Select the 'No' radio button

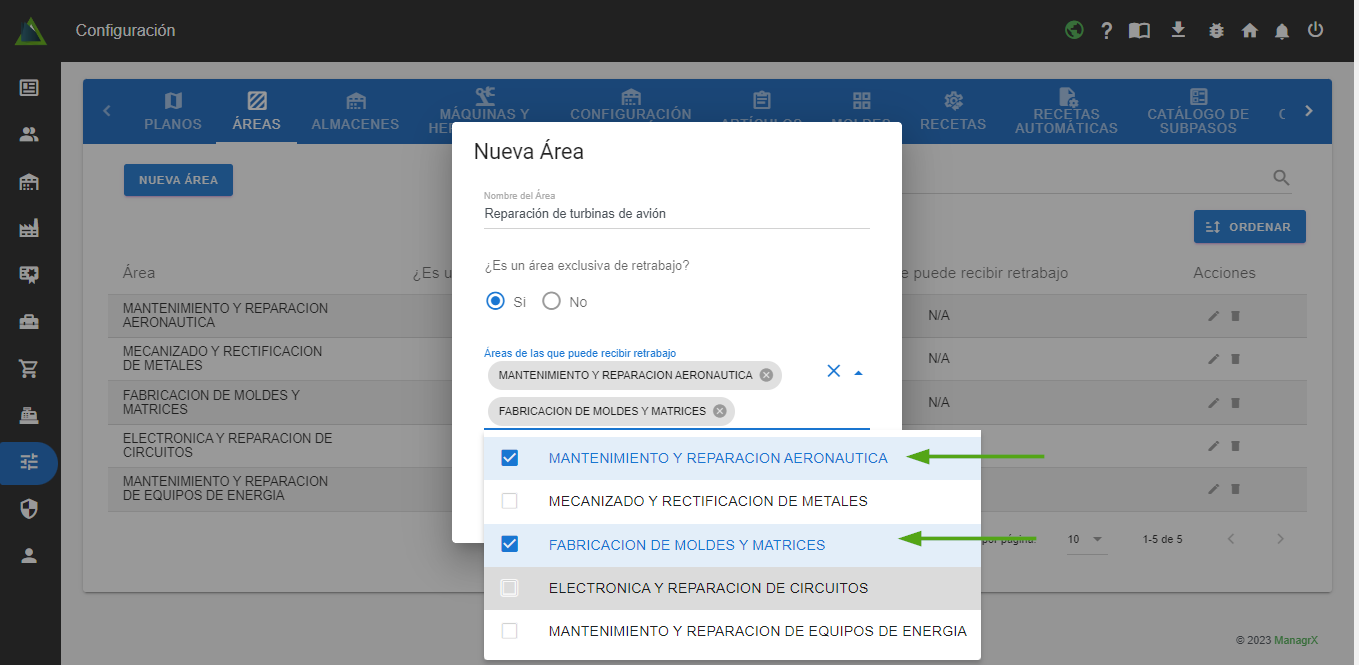(x=552, y=301)
